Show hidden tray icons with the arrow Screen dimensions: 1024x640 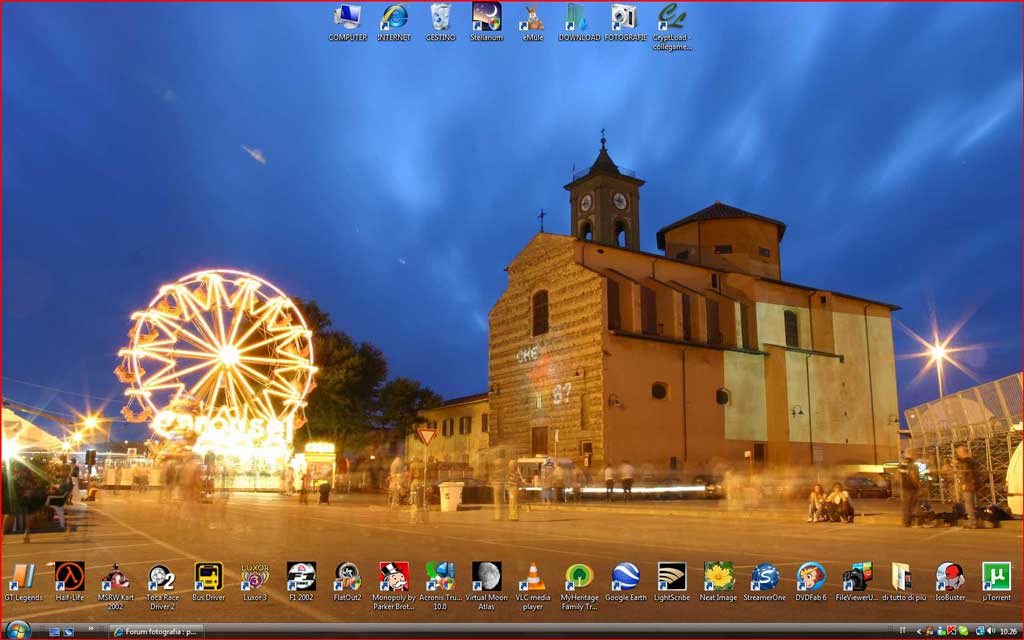pos(919,632)
